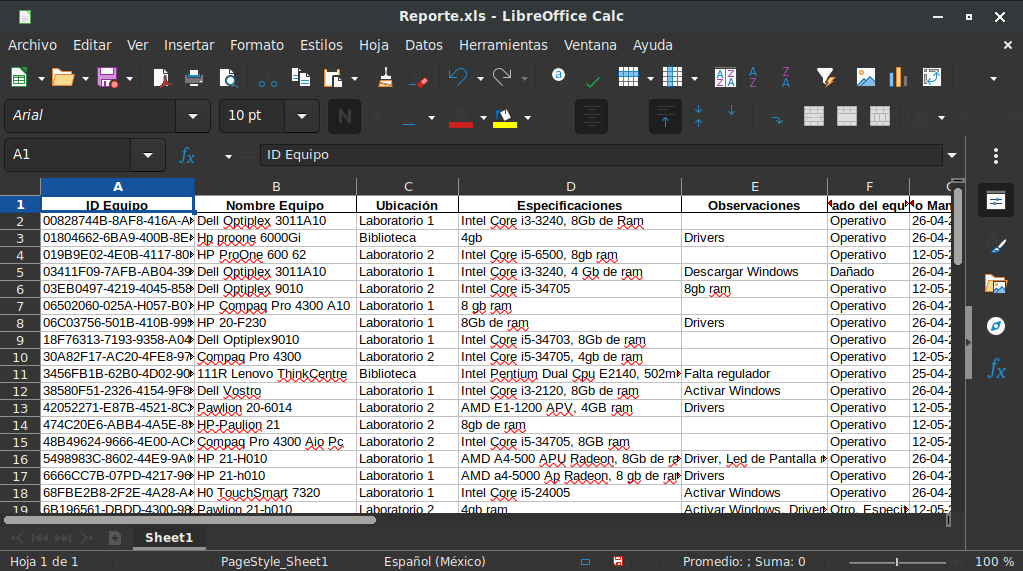The height and width of the screenshot is (571, 1023).
Task: Open the Save options dropdown arrow
Action: 129,78
